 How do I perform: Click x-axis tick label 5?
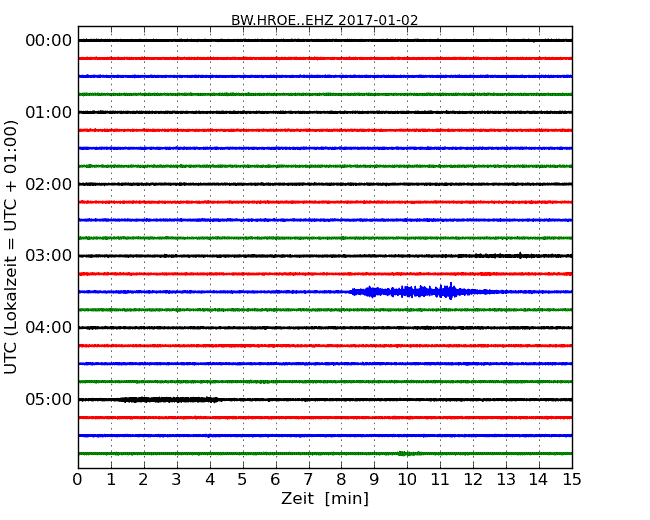click(243, 480)
